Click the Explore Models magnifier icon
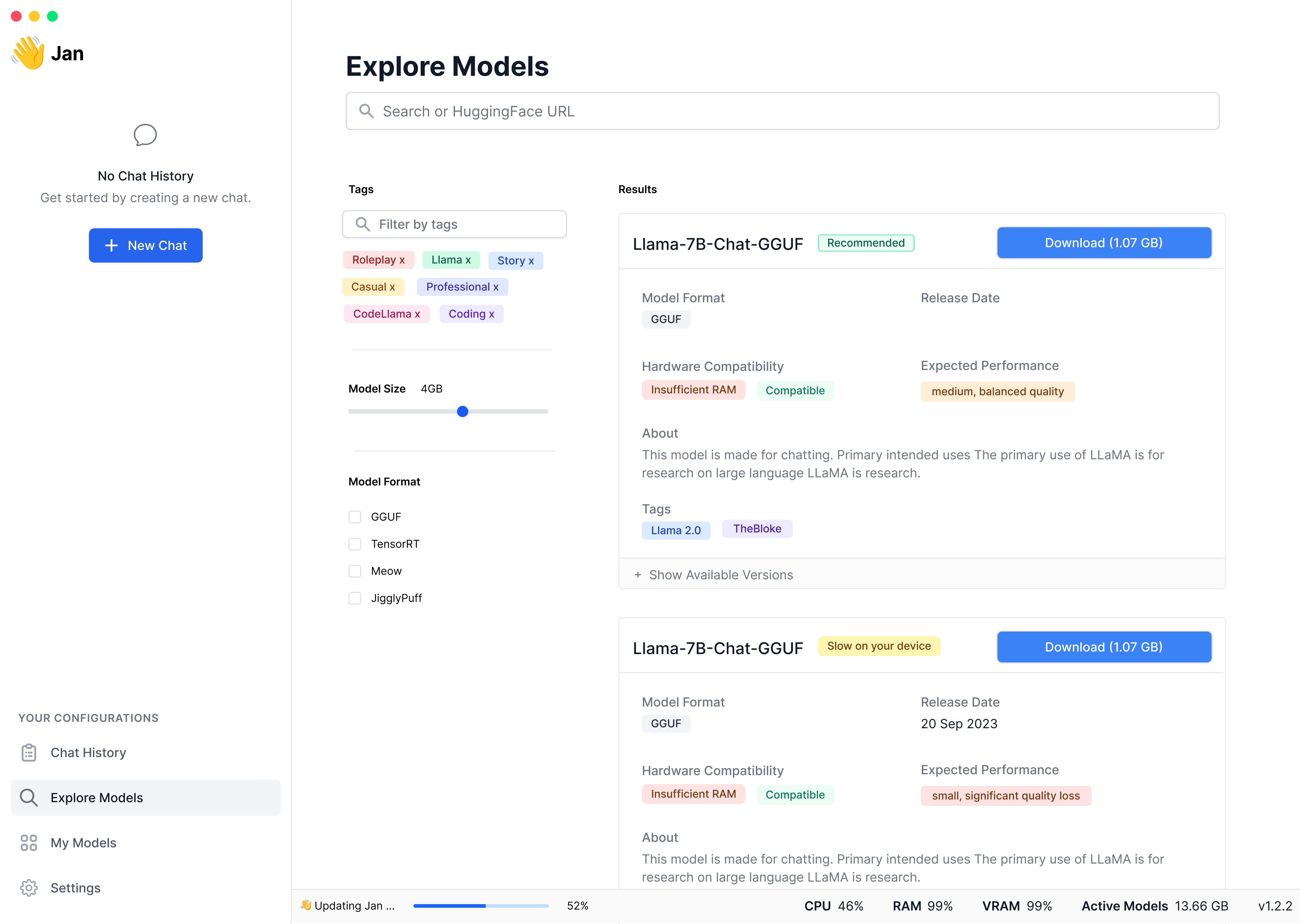1300x924 pixels. (x=29, y=798)
